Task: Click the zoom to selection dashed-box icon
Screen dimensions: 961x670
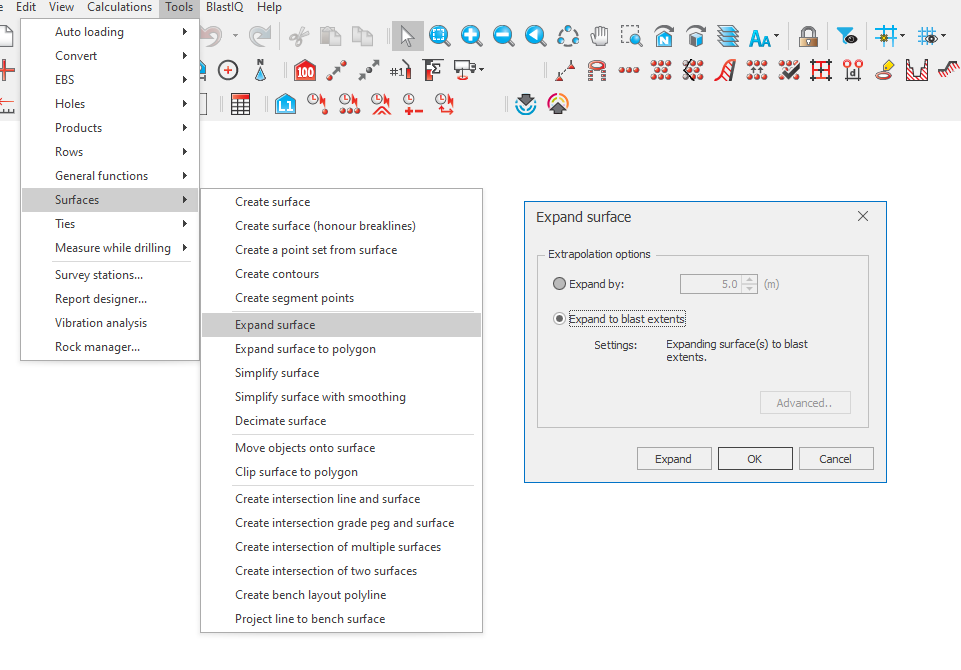Action: tap(631, 36)
